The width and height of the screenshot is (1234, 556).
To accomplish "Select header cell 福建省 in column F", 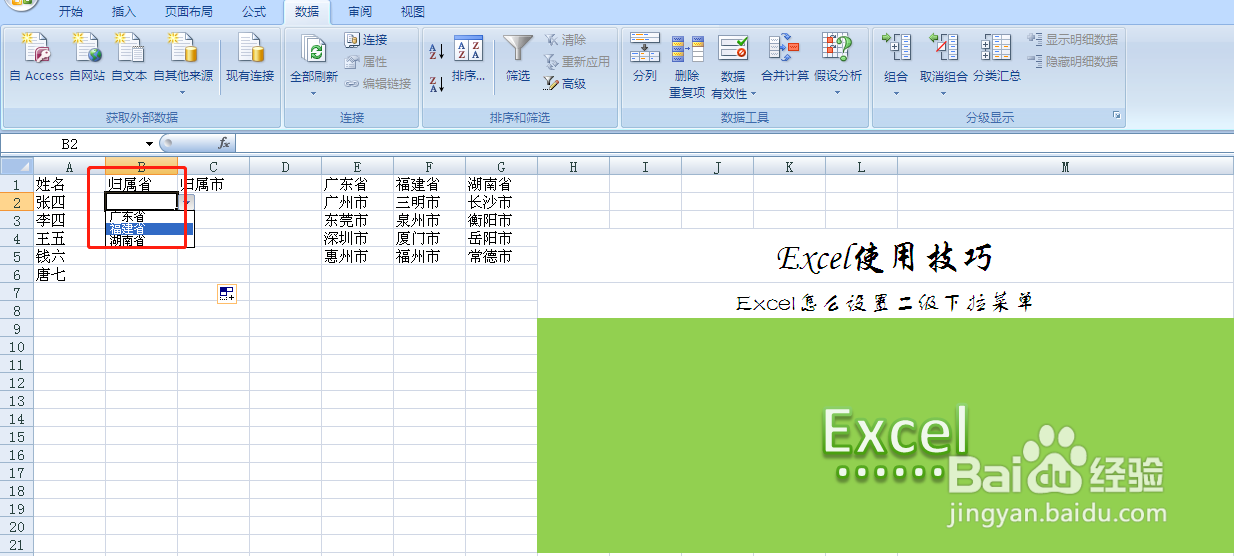I will click(429, 184).
